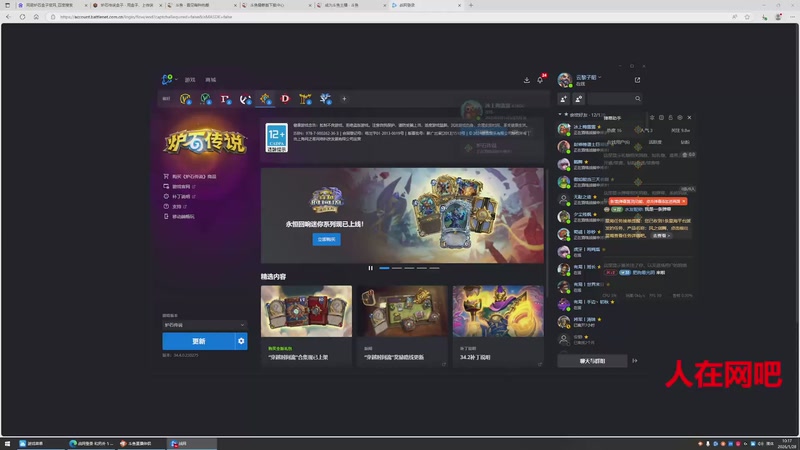The width and height of the screenshot is (800, 450).
Task: Open the 支持 support sidebar link
Action: [174, 207]
